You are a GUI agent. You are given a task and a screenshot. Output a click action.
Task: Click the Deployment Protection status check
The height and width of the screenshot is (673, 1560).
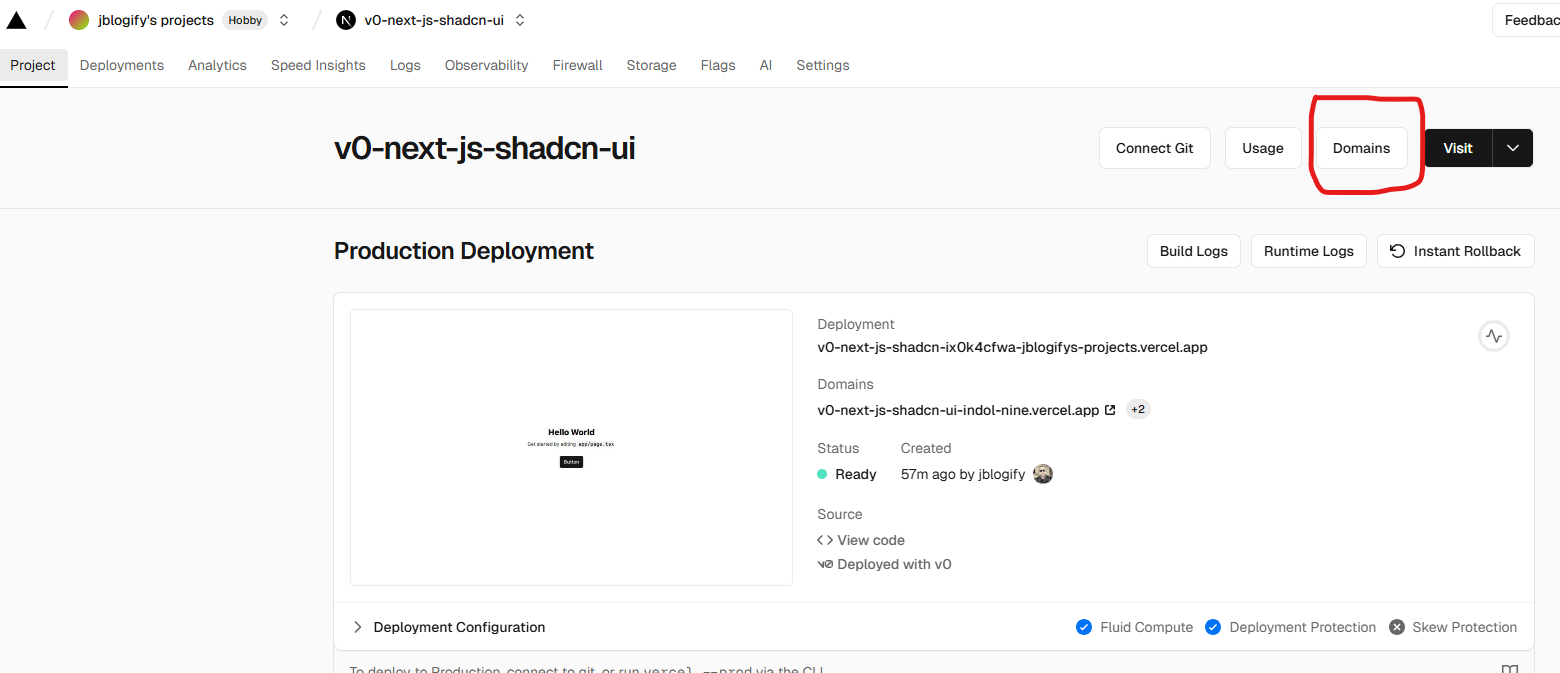[1213, 627]
